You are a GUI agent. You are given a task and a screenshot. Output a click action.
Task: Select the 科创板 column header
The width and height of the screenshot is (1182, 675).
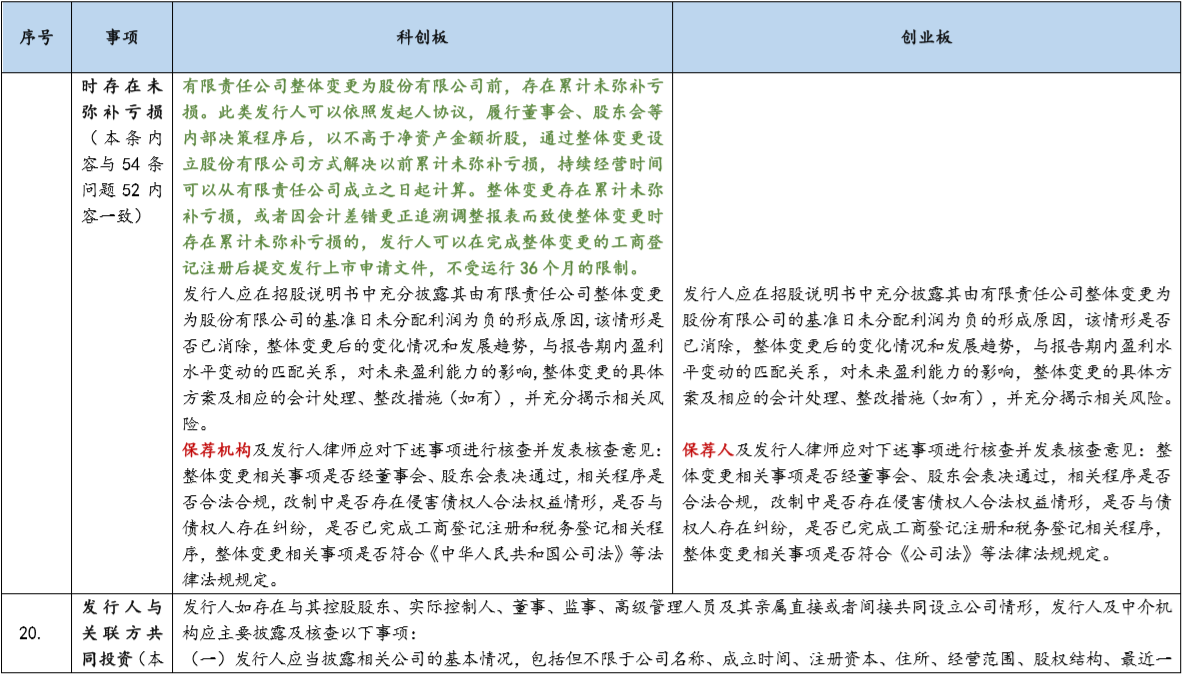422,38
